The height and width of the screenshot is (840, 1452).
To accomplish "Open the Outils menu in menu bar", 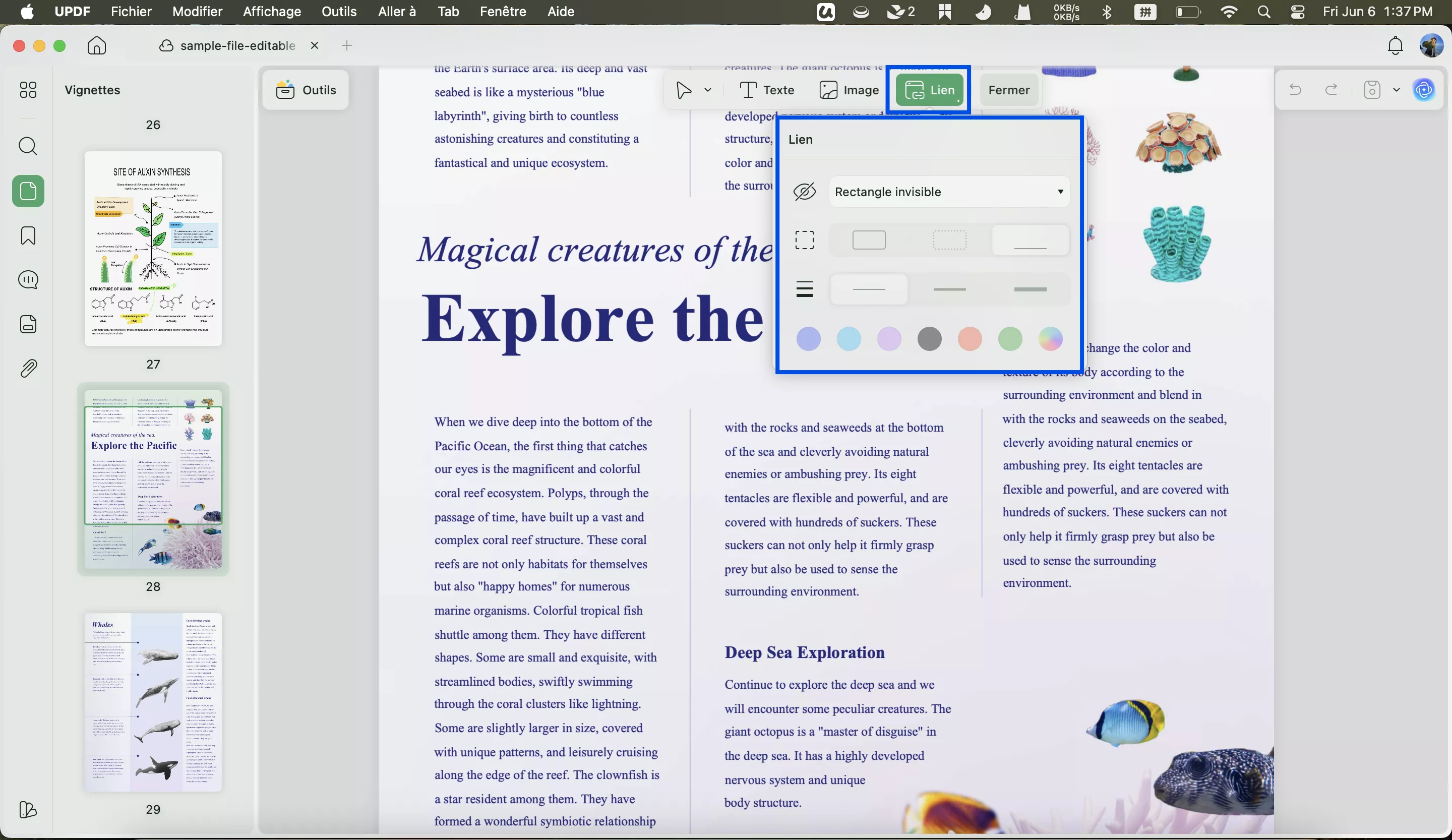I will [x=339, y=12].
